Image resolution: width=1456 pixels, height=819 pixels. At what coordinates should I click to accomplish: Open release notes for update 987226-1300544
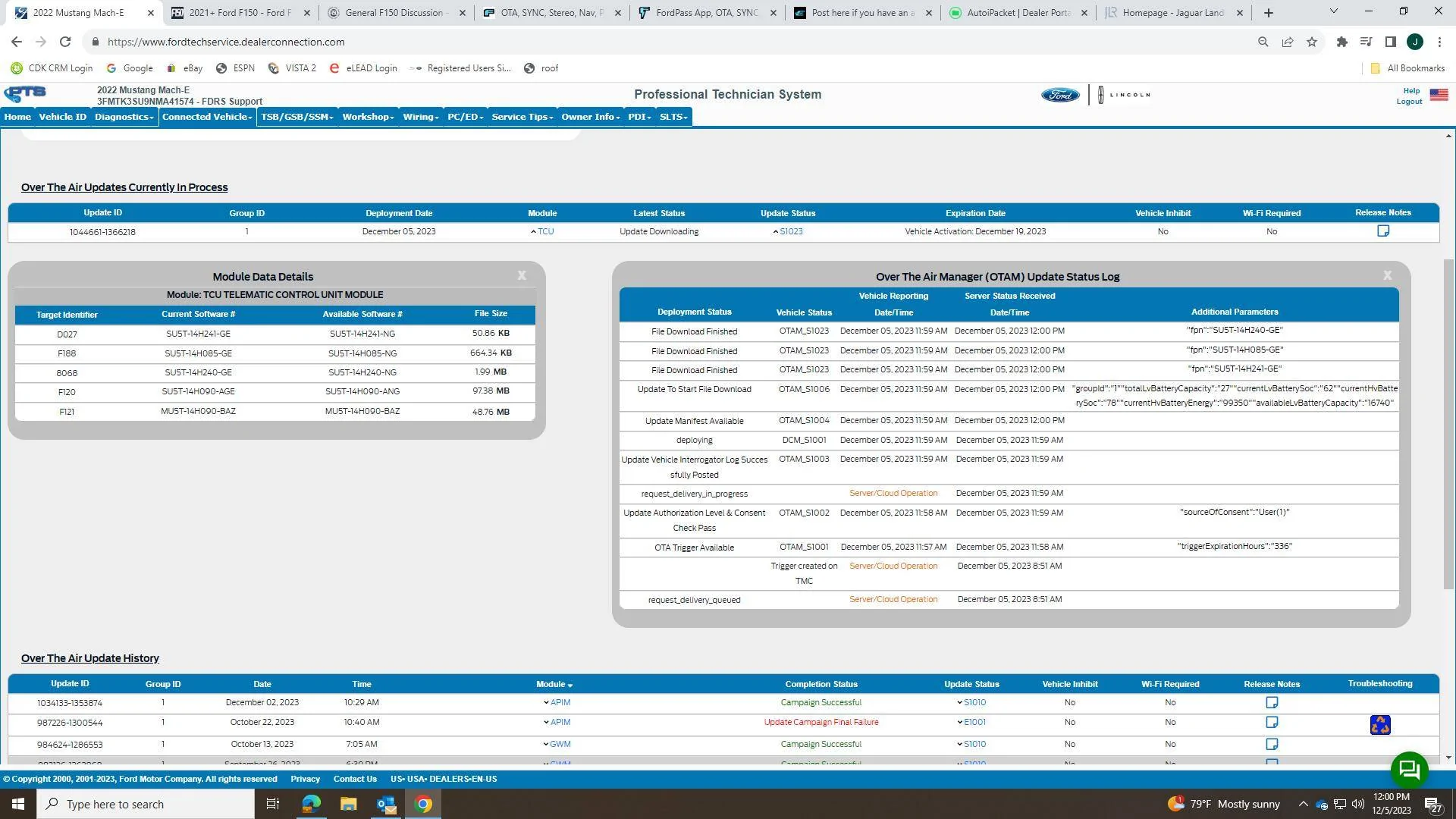coord(1272,723)
